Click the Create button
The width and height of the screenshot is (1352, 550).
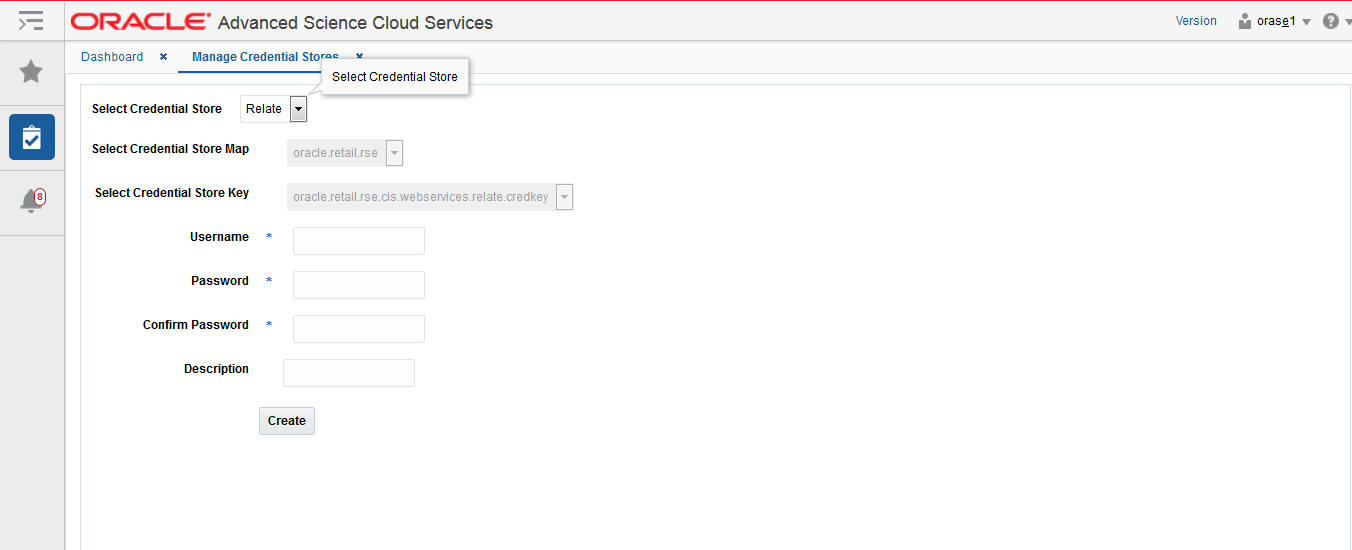tap(287, 421)
